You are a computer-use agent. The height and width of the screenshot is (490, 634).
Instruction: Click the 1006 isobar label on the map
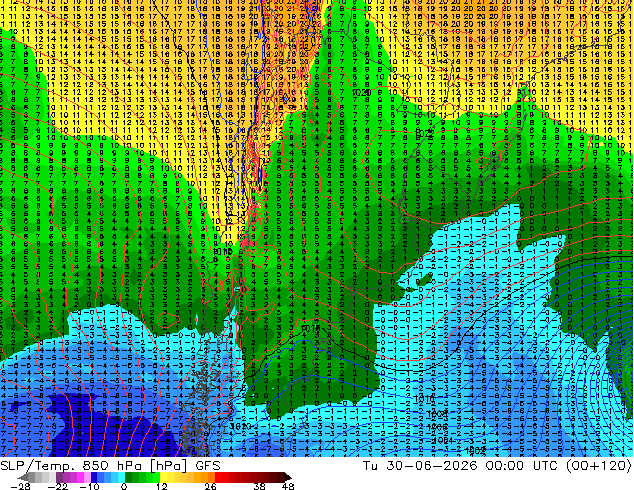point(437,427)
